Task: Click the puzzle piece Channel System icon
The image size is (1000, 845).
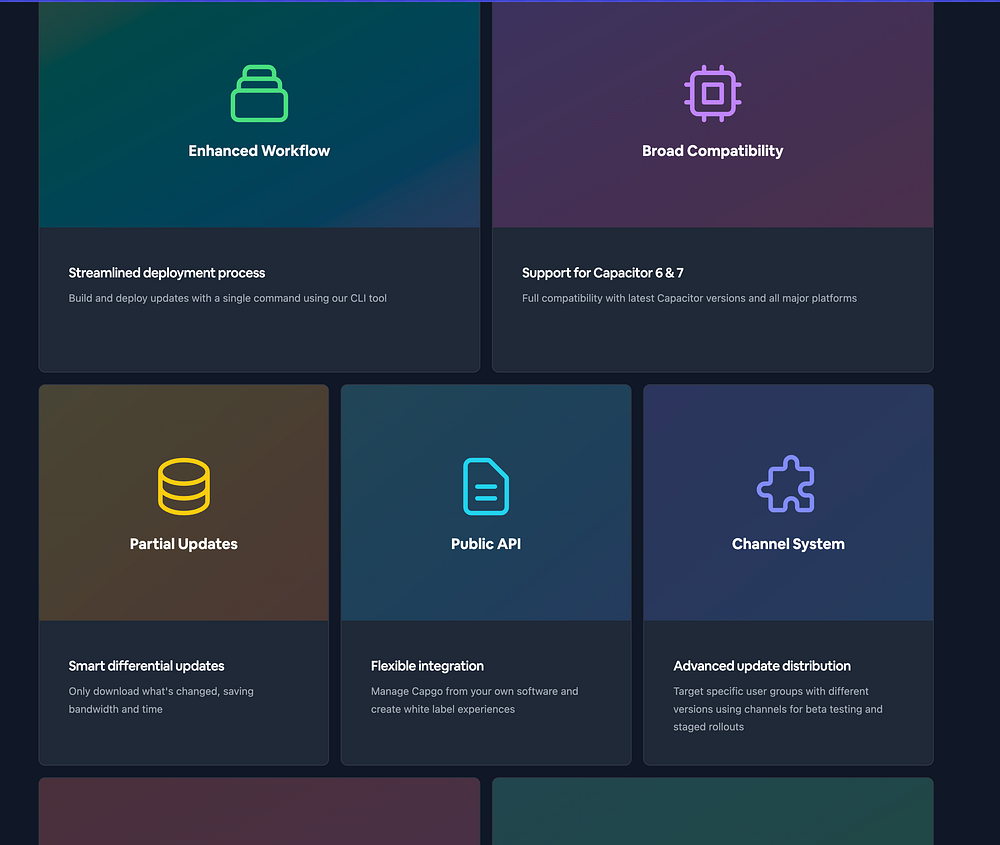Action: 786,484
